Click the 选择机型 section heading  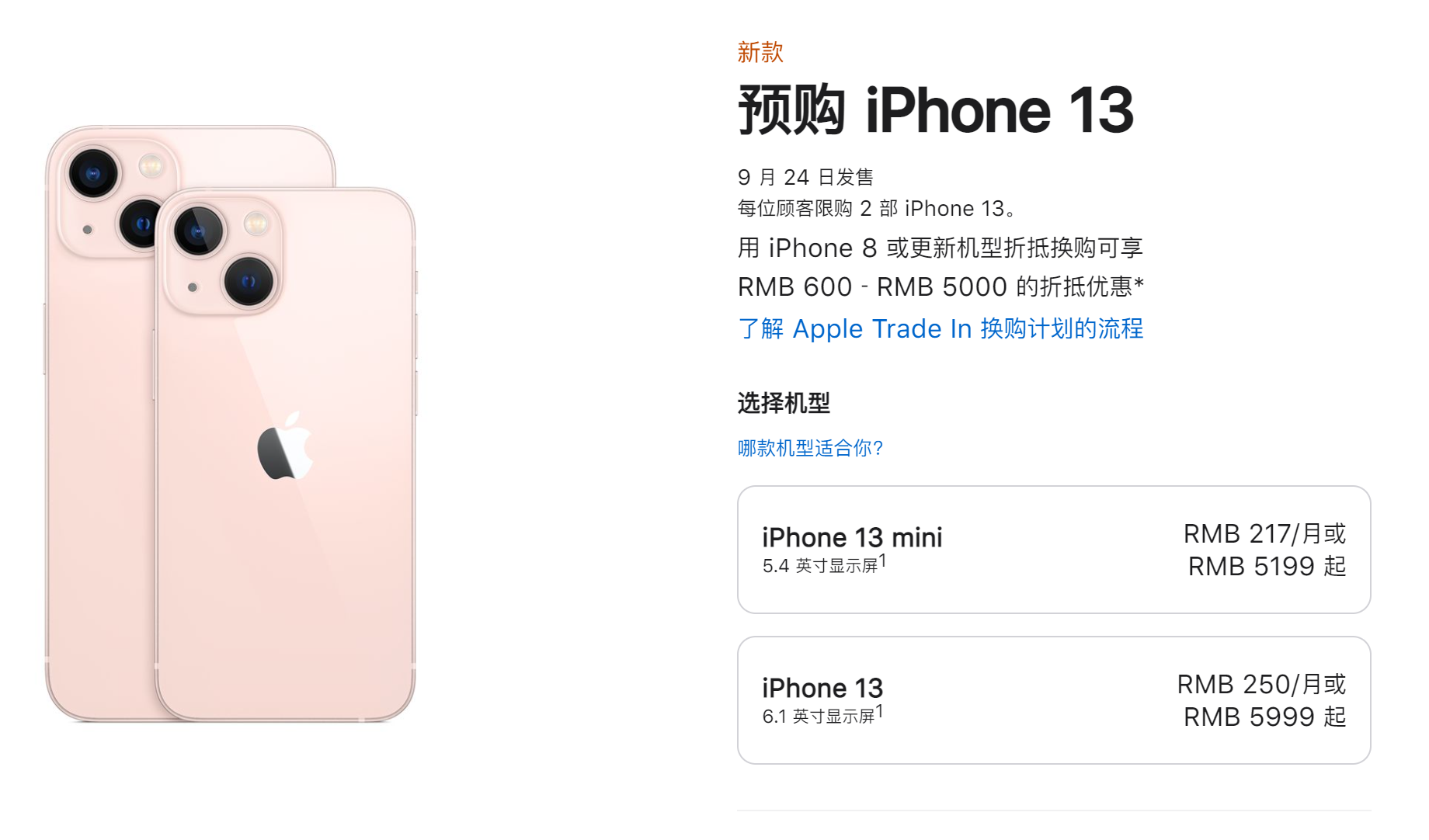pyautogui.click(x=784, y=403)
